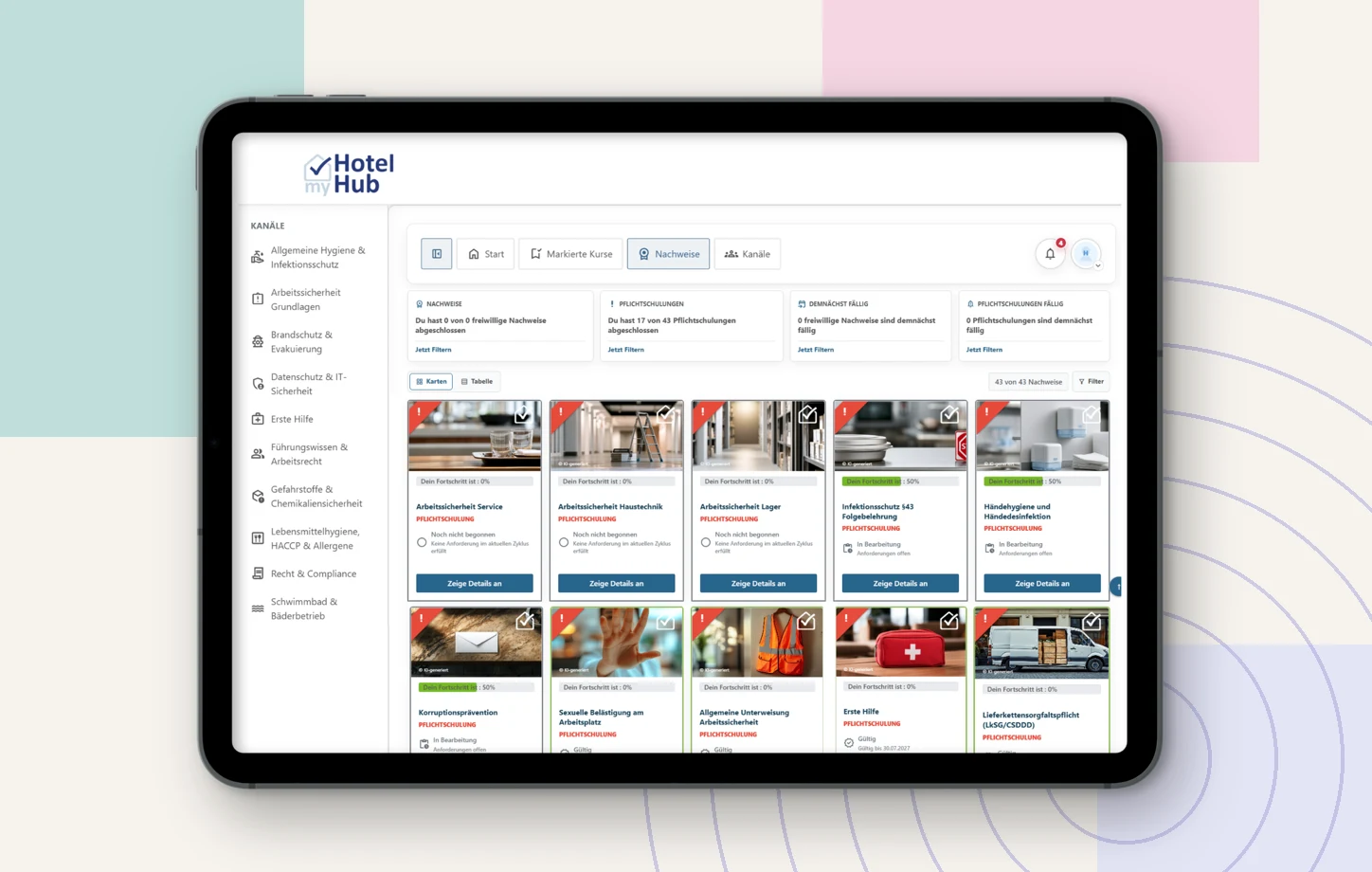This screenshot has height=872, width=1372.
Task: Open Führungswissen & Arbeitsrecht channel icon
Action: click(x=258, y=454)
